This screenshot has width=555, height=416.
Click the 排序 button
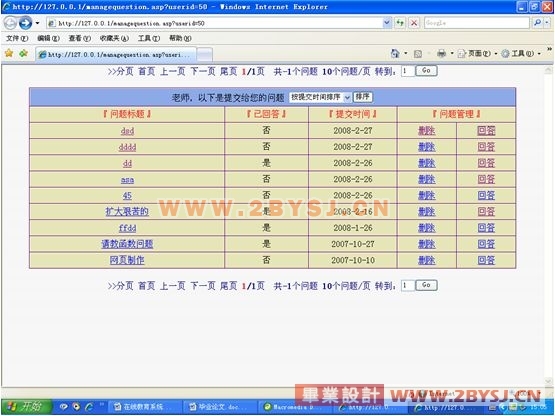(362, 97)
